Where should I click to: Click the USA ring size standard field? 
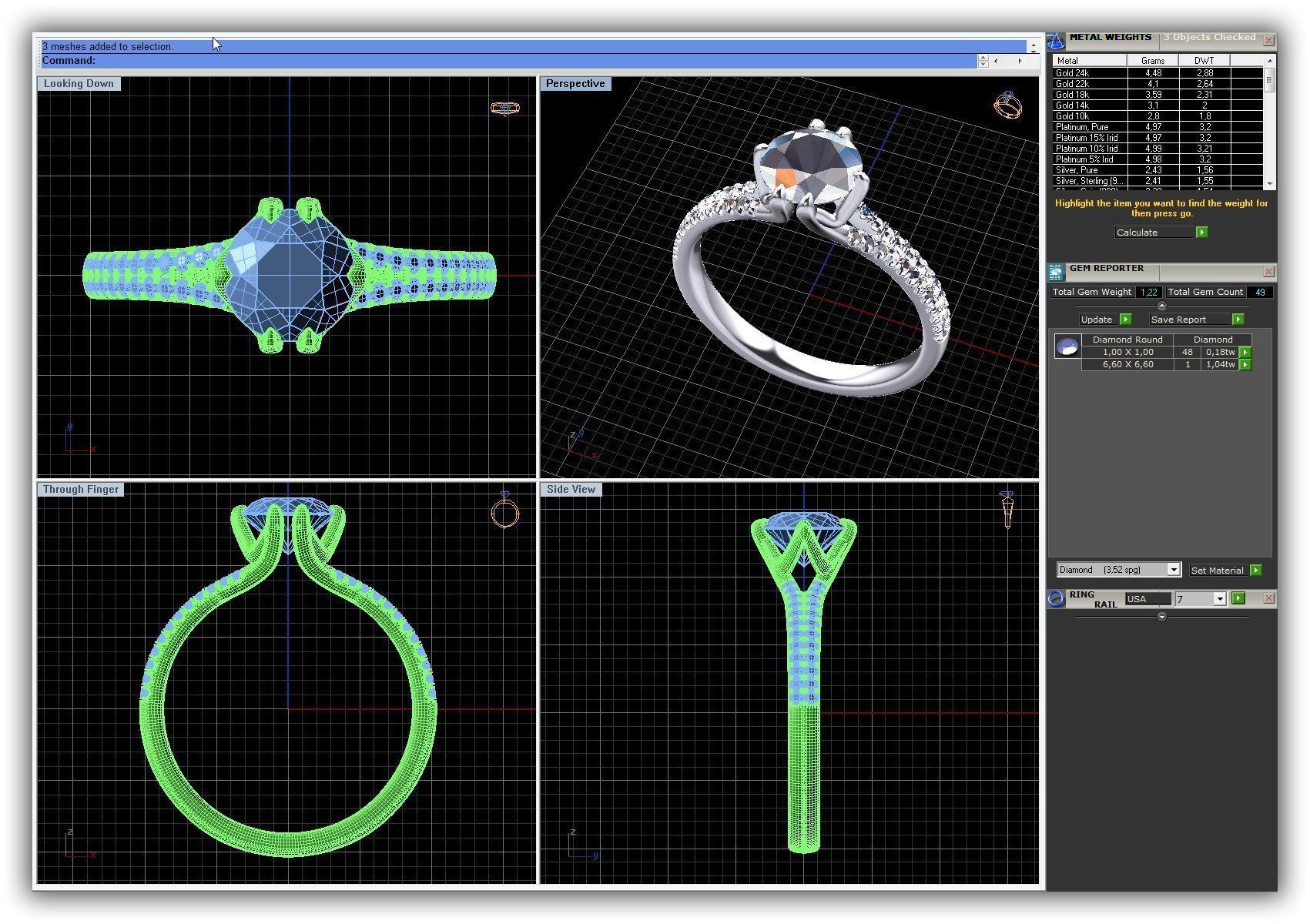pos(1148,599)
